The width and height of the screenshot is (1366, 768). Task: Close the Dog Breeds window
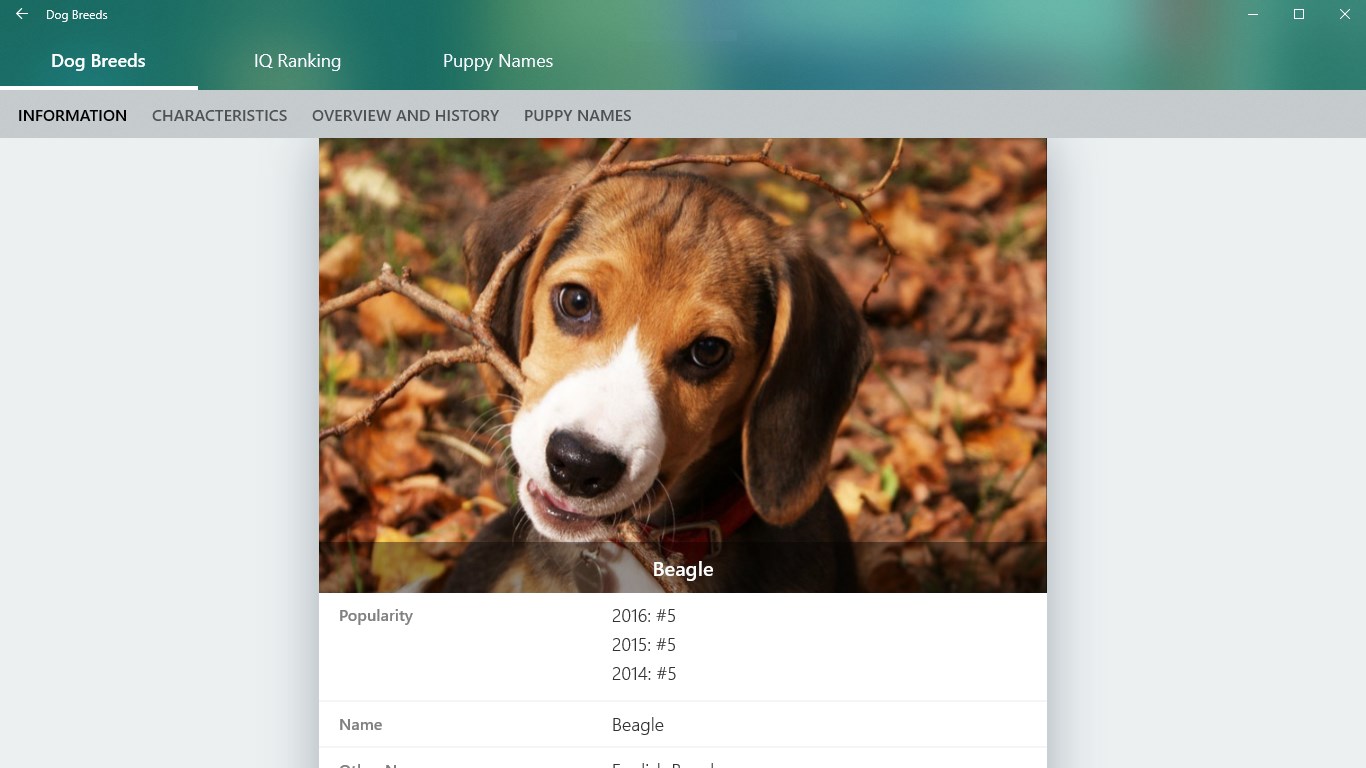point(1344,14)
